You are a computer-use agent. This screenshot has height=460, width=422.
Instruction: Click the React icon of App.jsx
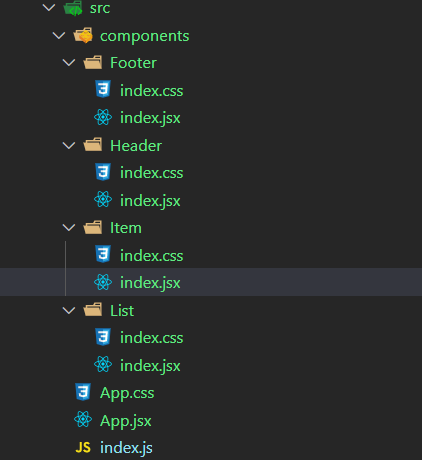click(x=83, y=419)
